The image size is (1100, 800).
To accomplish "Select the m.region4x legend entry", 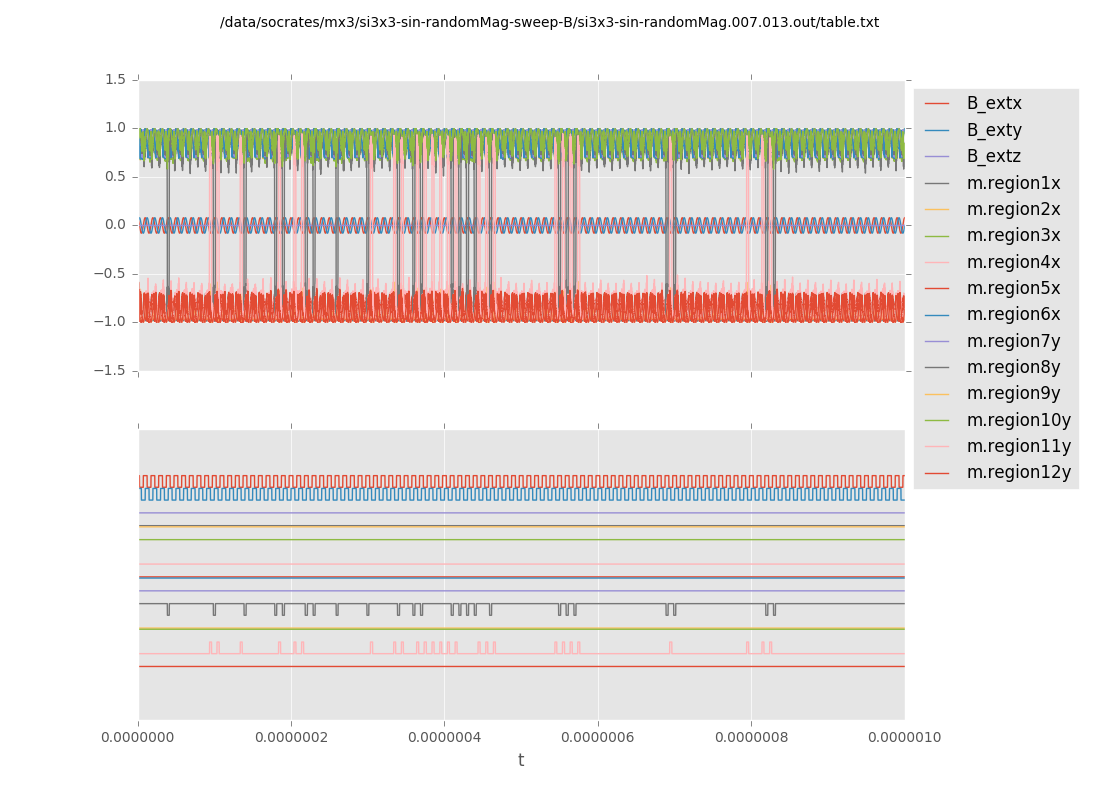I will [x=1013, y=262].
